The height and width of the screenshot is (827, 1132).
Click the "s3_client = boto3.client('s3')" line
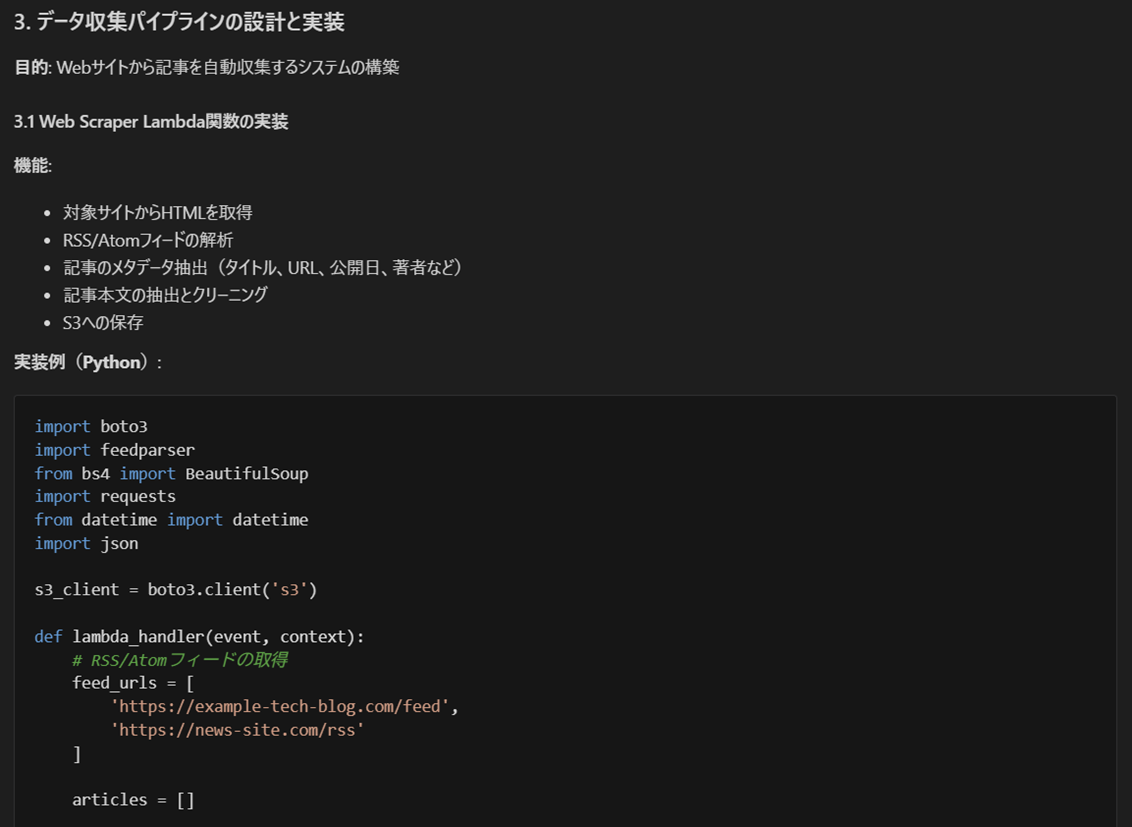(175, 589)
